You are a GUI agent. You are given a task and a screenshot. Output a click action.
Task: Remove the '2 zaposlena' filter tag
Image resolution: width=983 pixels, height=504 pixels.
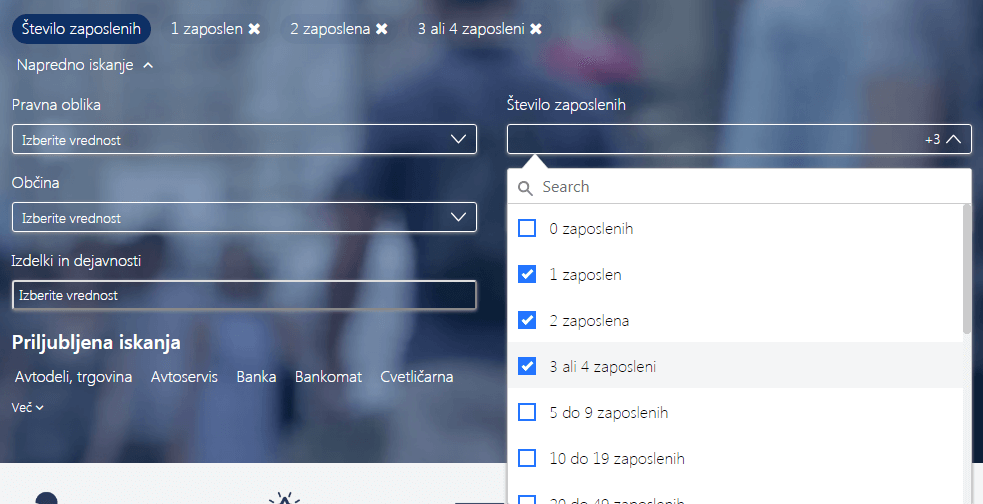coord(381,29)
